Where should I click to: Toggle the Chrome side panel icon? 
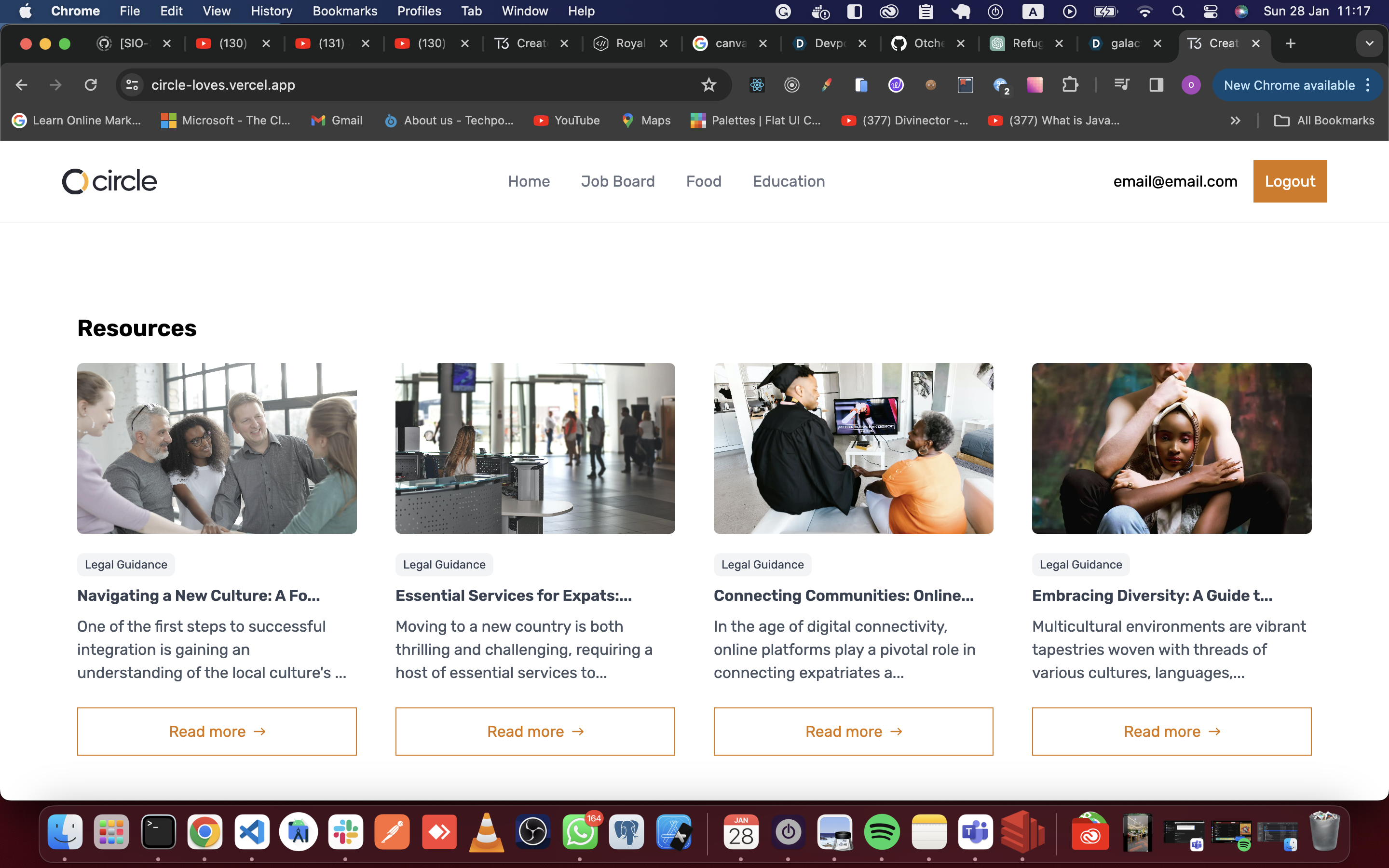pos(1156,85)
